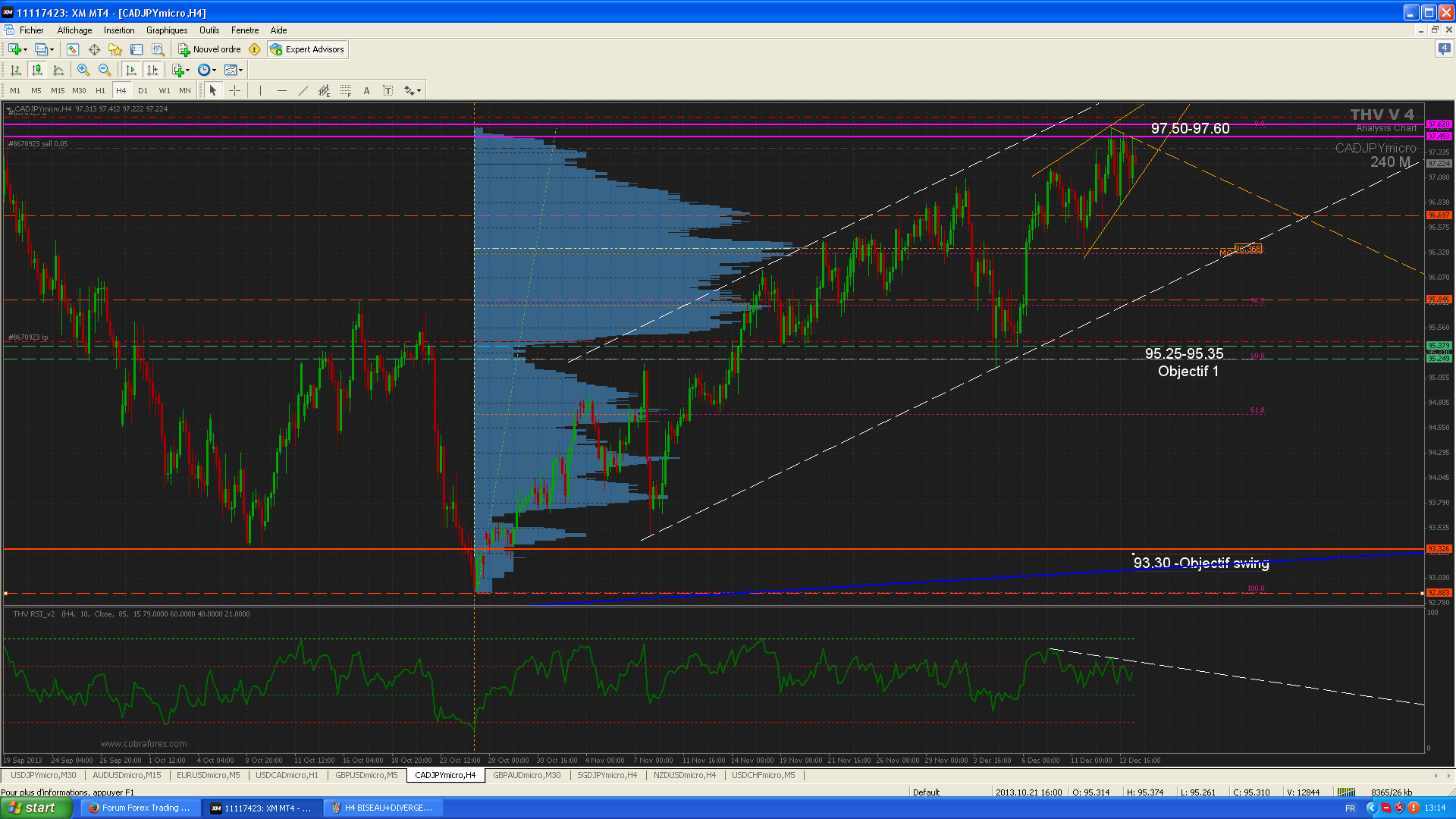
Task: Toggle chart shift button
Action: pyautogui.click(x=152, y=70)
